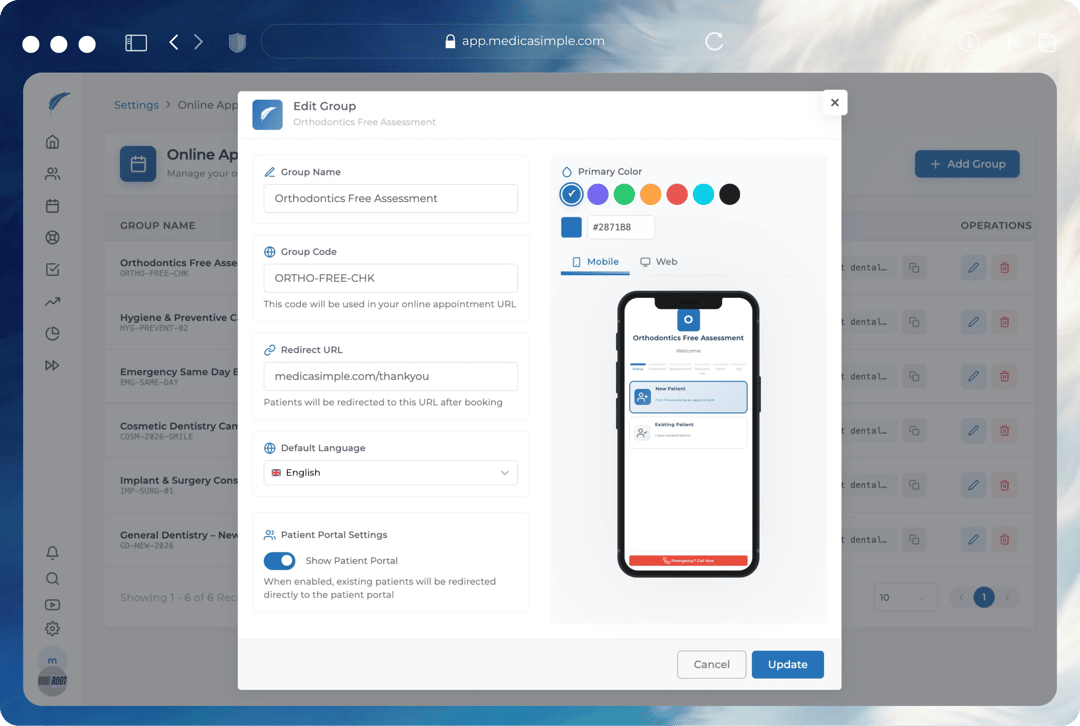1080x726 pixels.
Task: Click the Redirect URL input field
Action: [x=390, y=377]
